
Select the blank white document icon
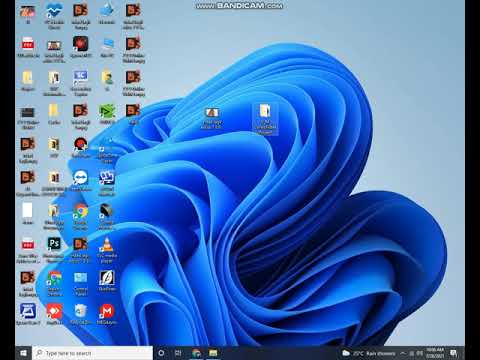(28, 211)
